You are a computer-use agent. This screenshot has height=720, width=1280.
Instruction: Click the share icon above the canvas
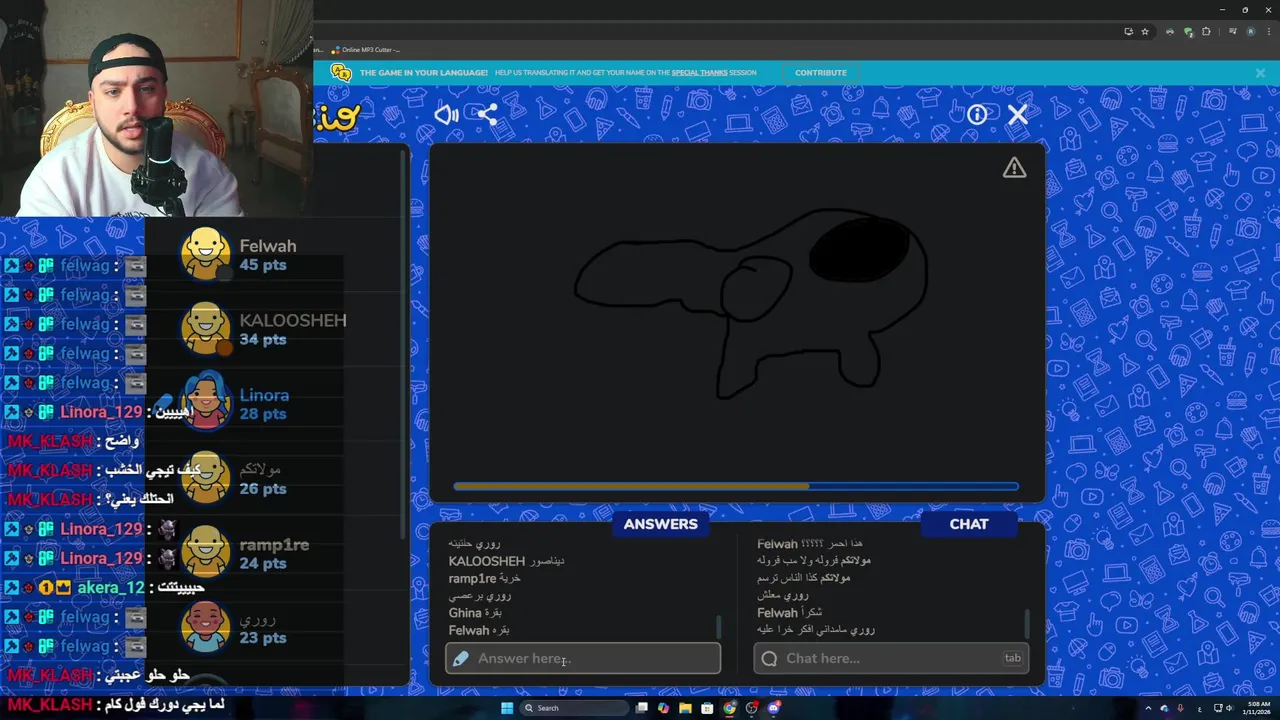[487, 114]
